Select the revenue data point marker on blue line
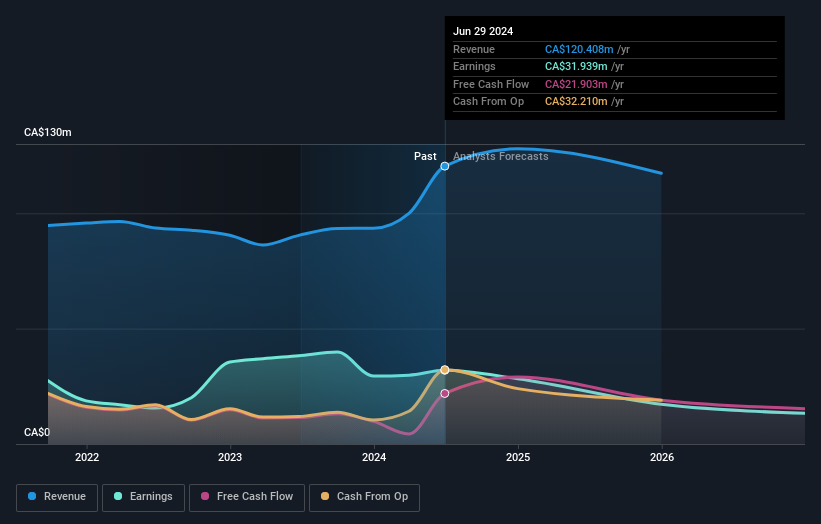Viewport: 821px width, 524px height. tap(445, 166)
